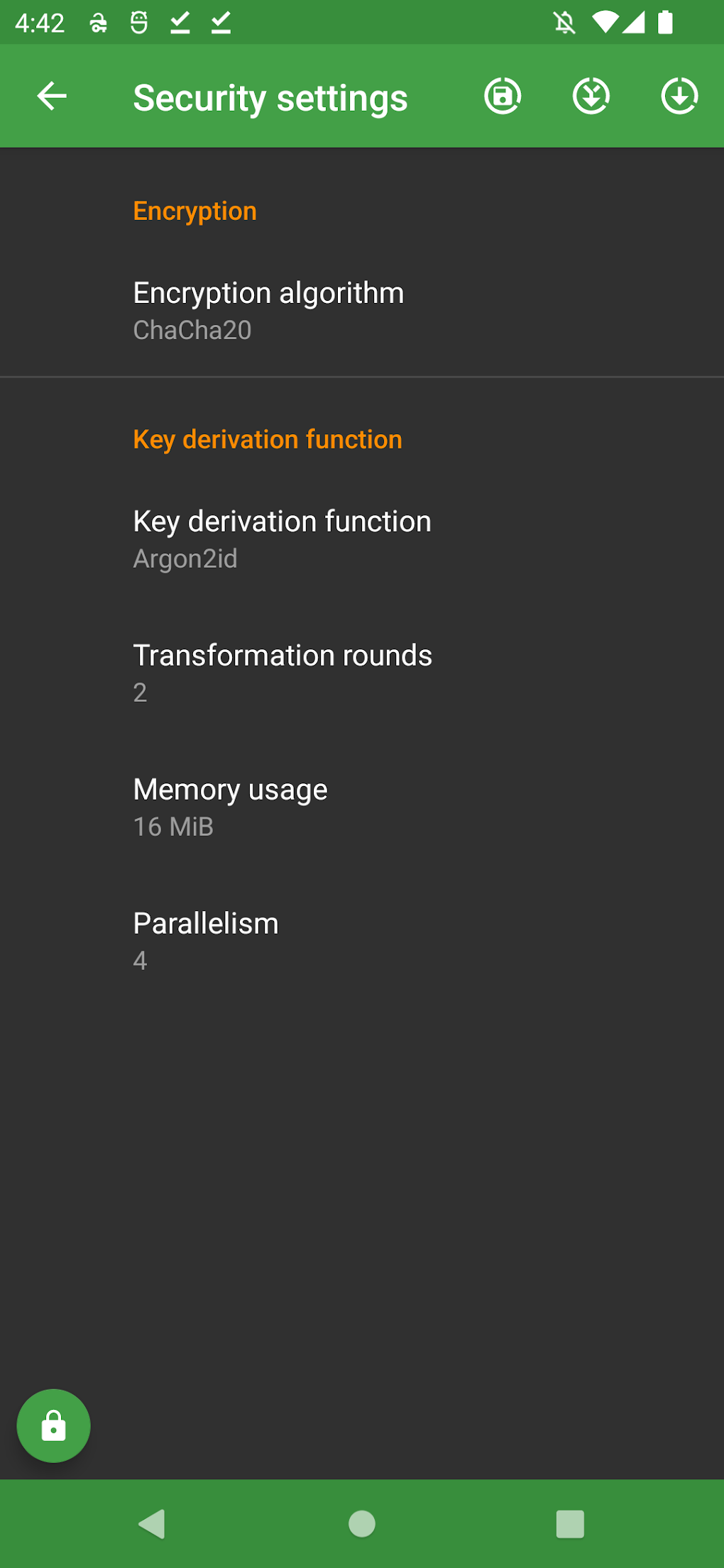Tap the Key derivation function header
The width and height of the screenshot is (724, 1568).
[268, 438]
